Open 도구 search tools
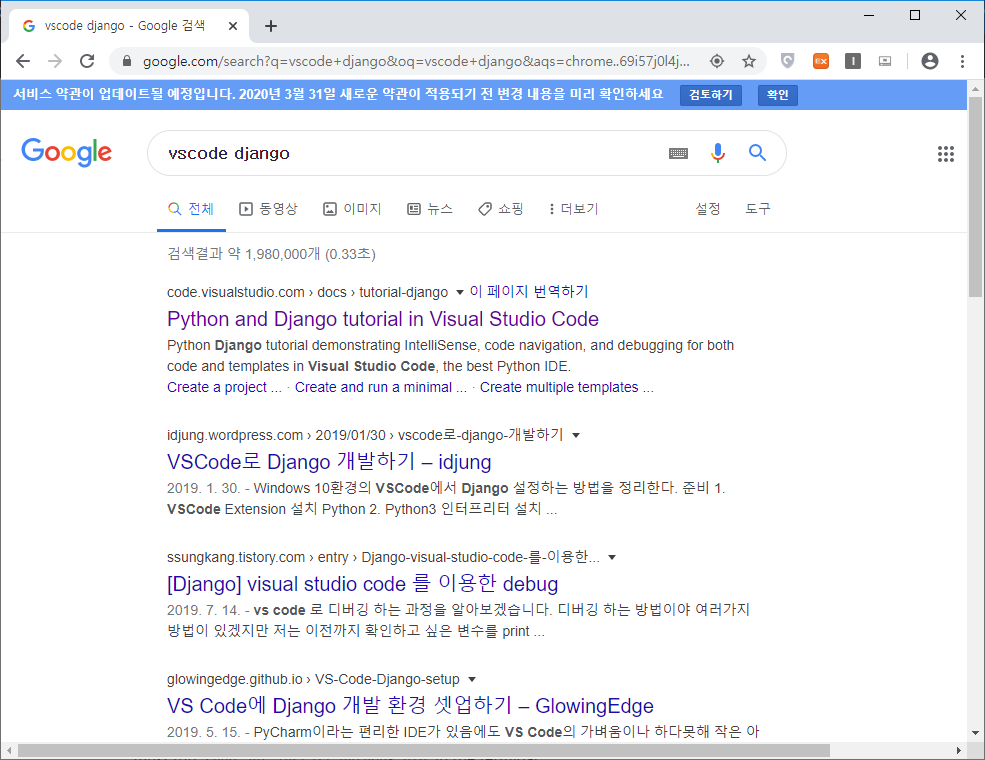This screenshot has height=760, width=985. [x=758, y=209]
